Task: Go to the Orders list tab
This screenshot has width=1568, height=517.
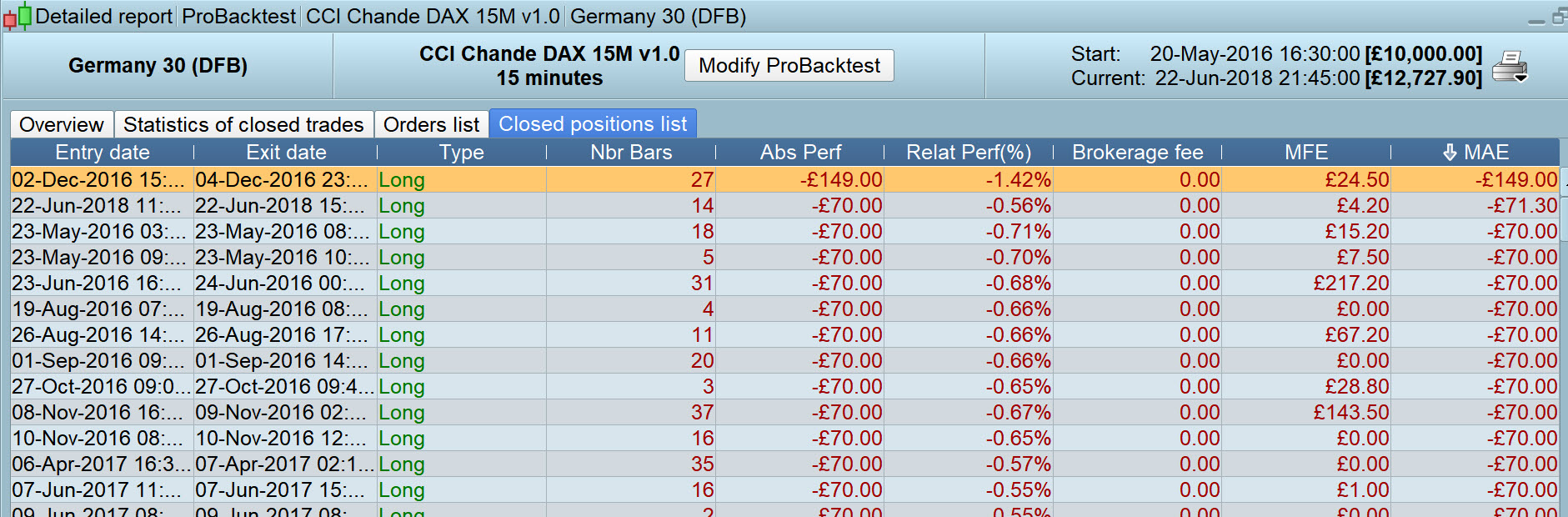Action: [x=431, y=124]
